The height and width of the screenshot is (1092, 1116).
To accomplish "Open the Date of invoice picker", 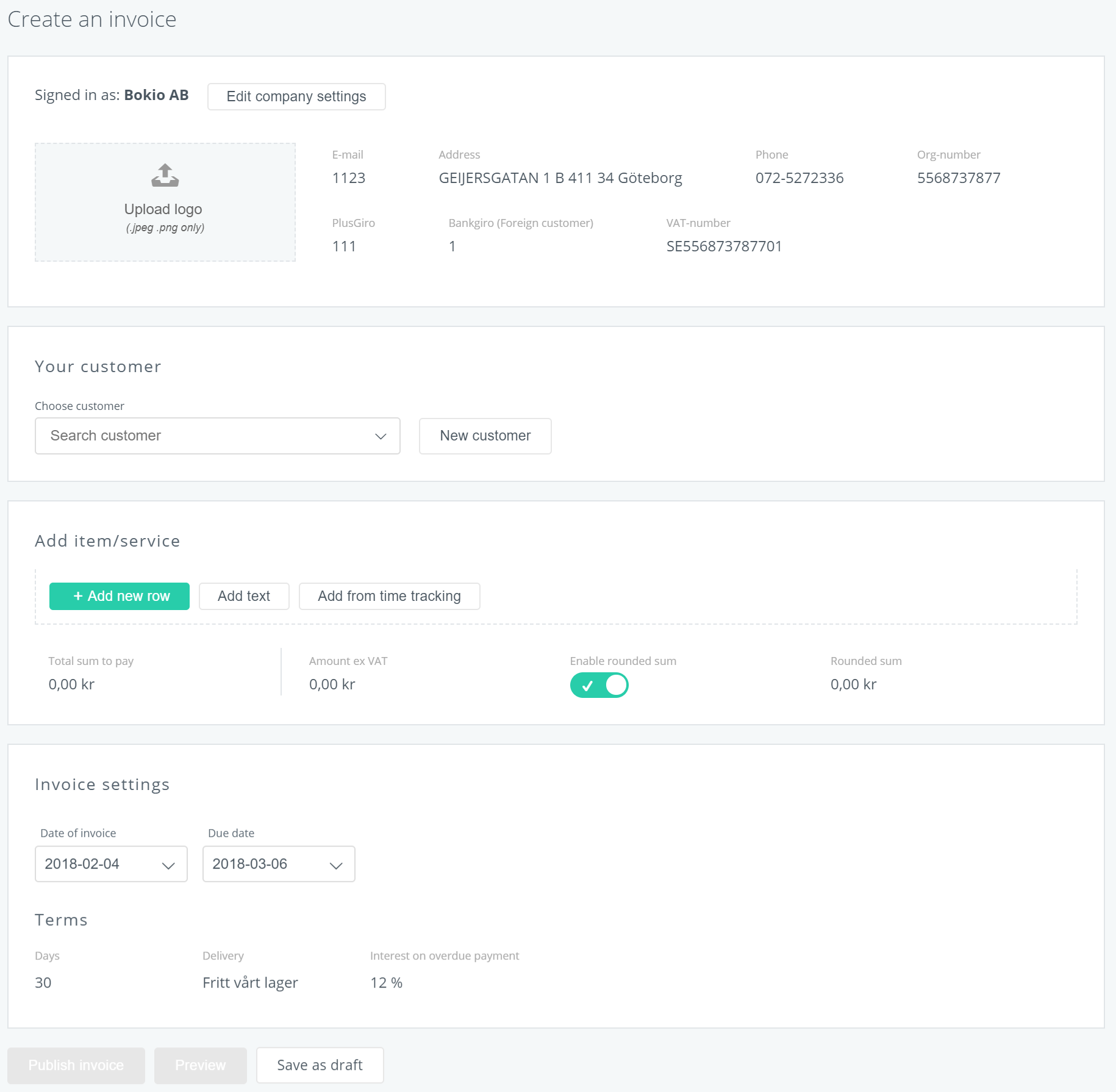I will coord(111,864).
